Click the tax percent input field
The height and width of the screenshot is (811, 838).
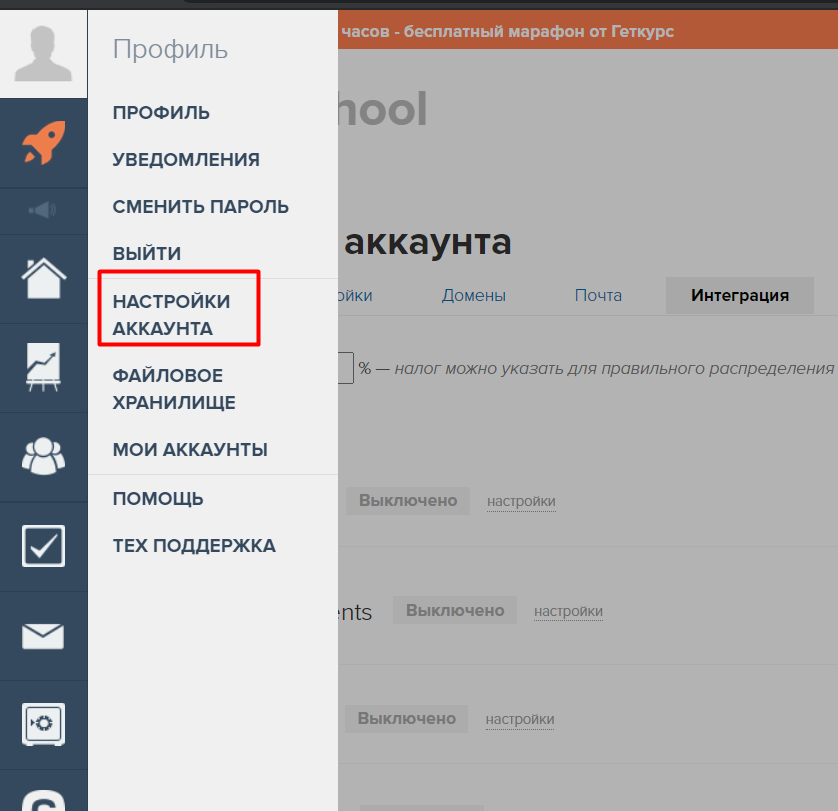point(345,368)
